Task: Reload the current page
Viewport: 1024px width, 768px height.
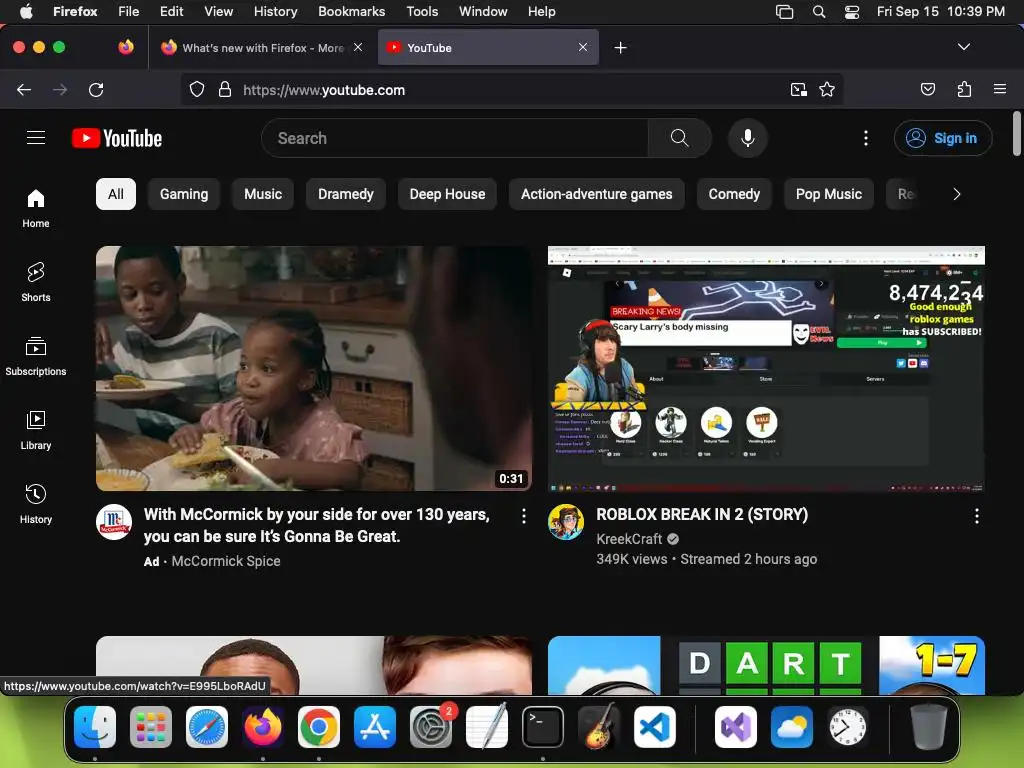Action: point(96,89)
